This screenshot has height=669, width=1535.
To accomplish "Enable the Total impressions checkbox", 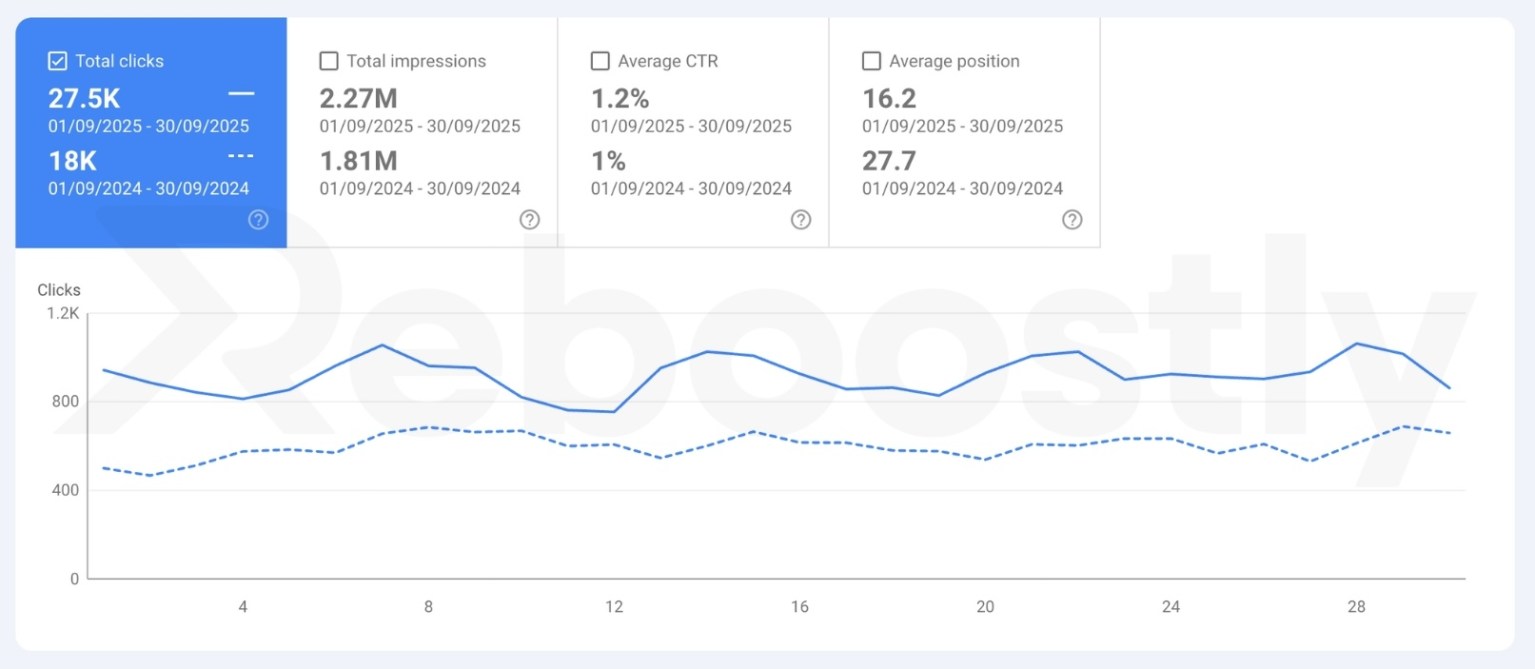I will [329, 61].
